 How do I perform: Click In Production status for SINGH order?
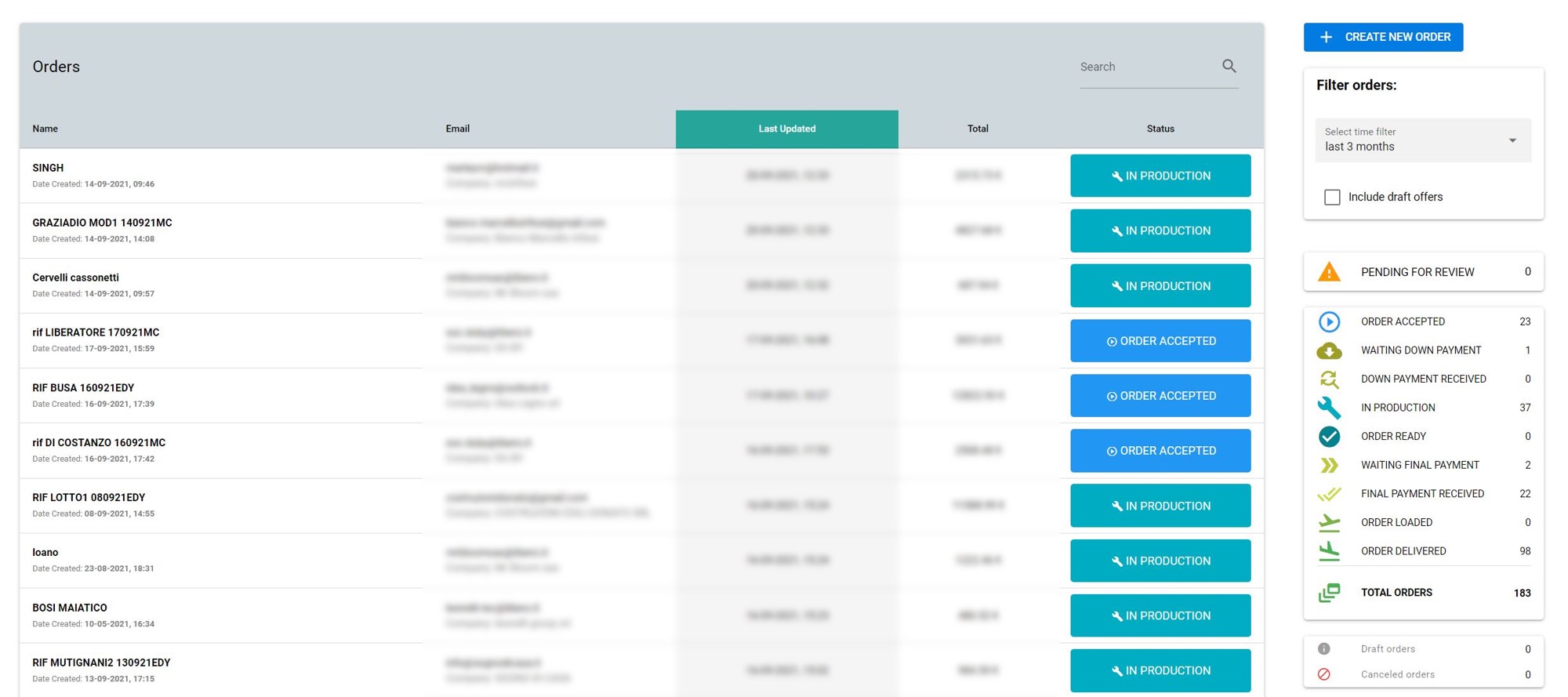pyautogui.click(x=1160, y=176)
